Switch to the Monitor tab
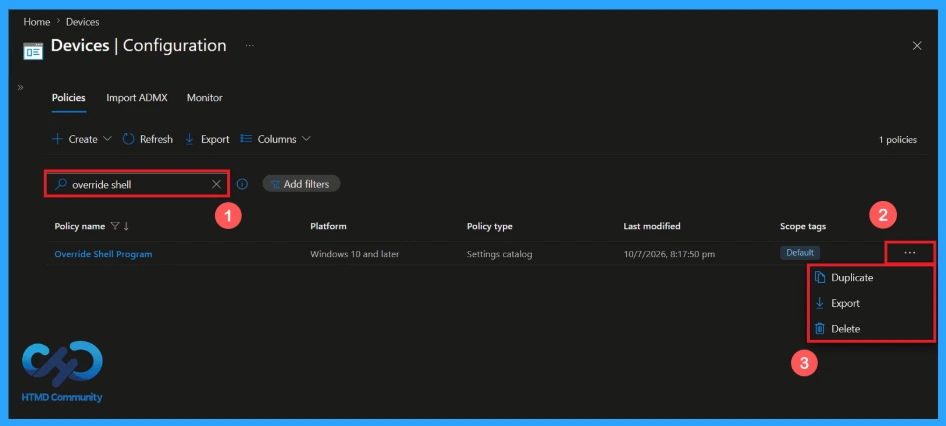This screenshot has height=426, width=946. pos(205,98)
